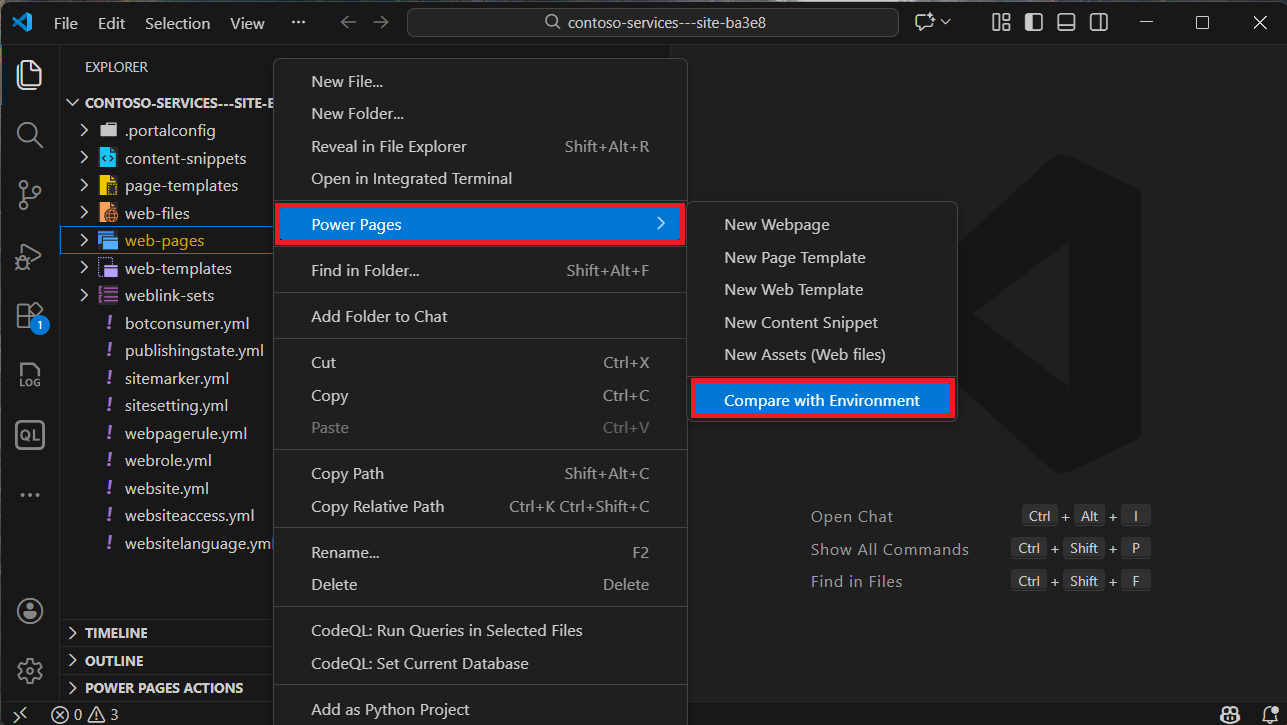Click the Accounts icon in activity bar

click(x=29, y=611)
